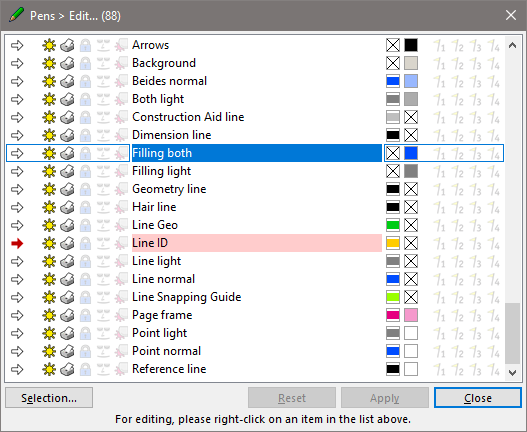527x432 pixels.
Task: Click the printer icon in Background row
Action: pos(67,63)
